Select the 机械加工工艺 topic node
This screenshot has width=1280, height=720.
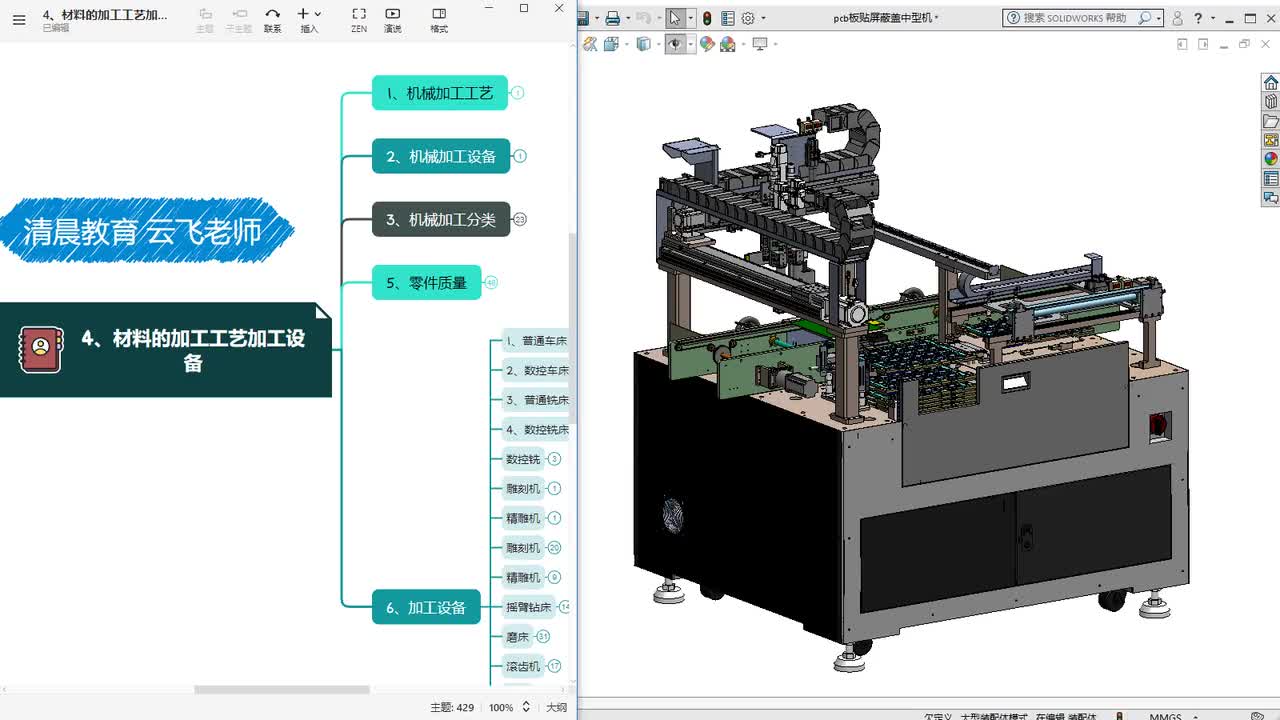(440, 93)
